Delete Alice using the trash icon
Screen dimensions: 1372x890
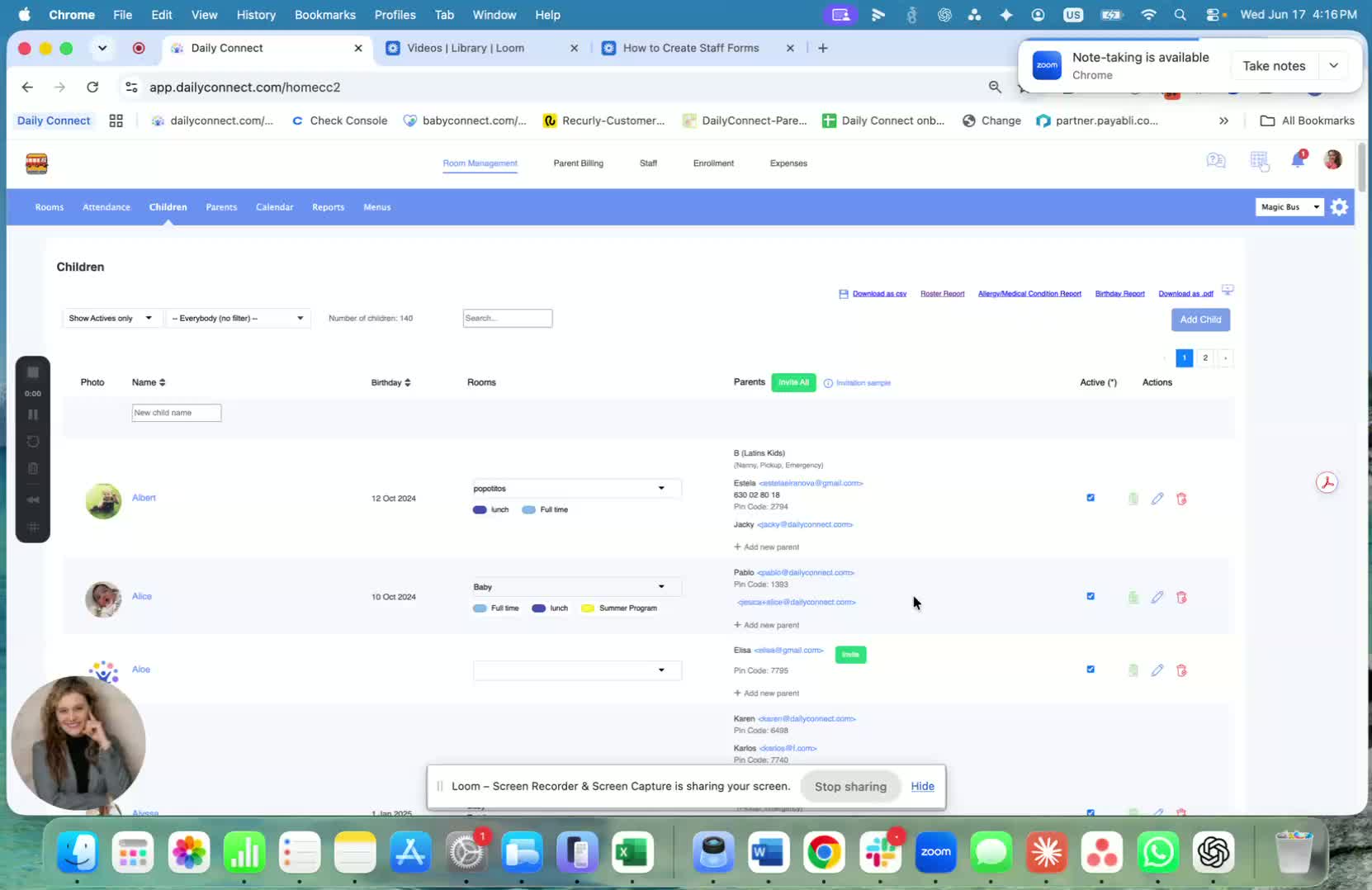click(1181, 597)
